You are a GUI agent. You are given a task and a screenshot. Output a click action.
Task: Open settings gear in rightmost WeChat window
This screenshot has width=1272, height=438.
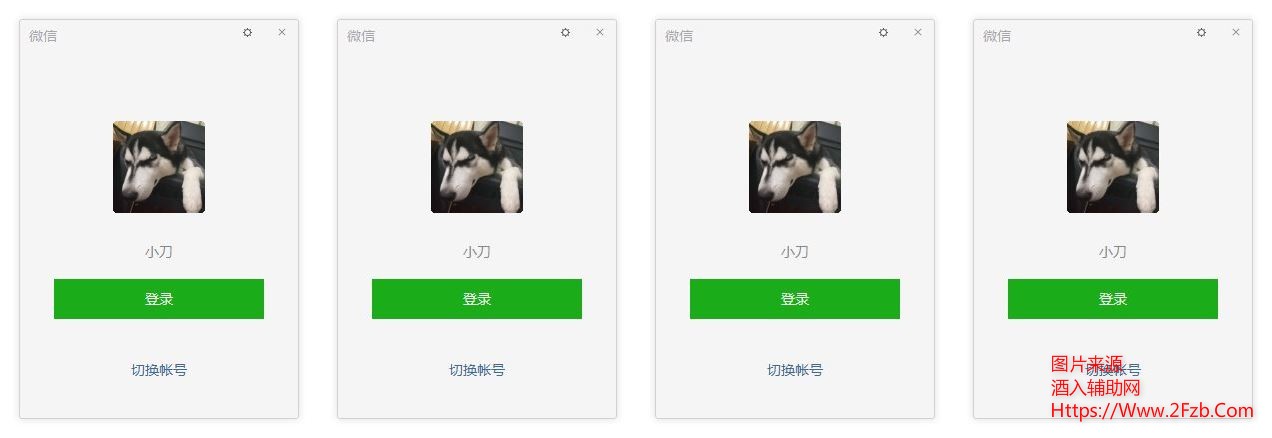[1202, 32]
